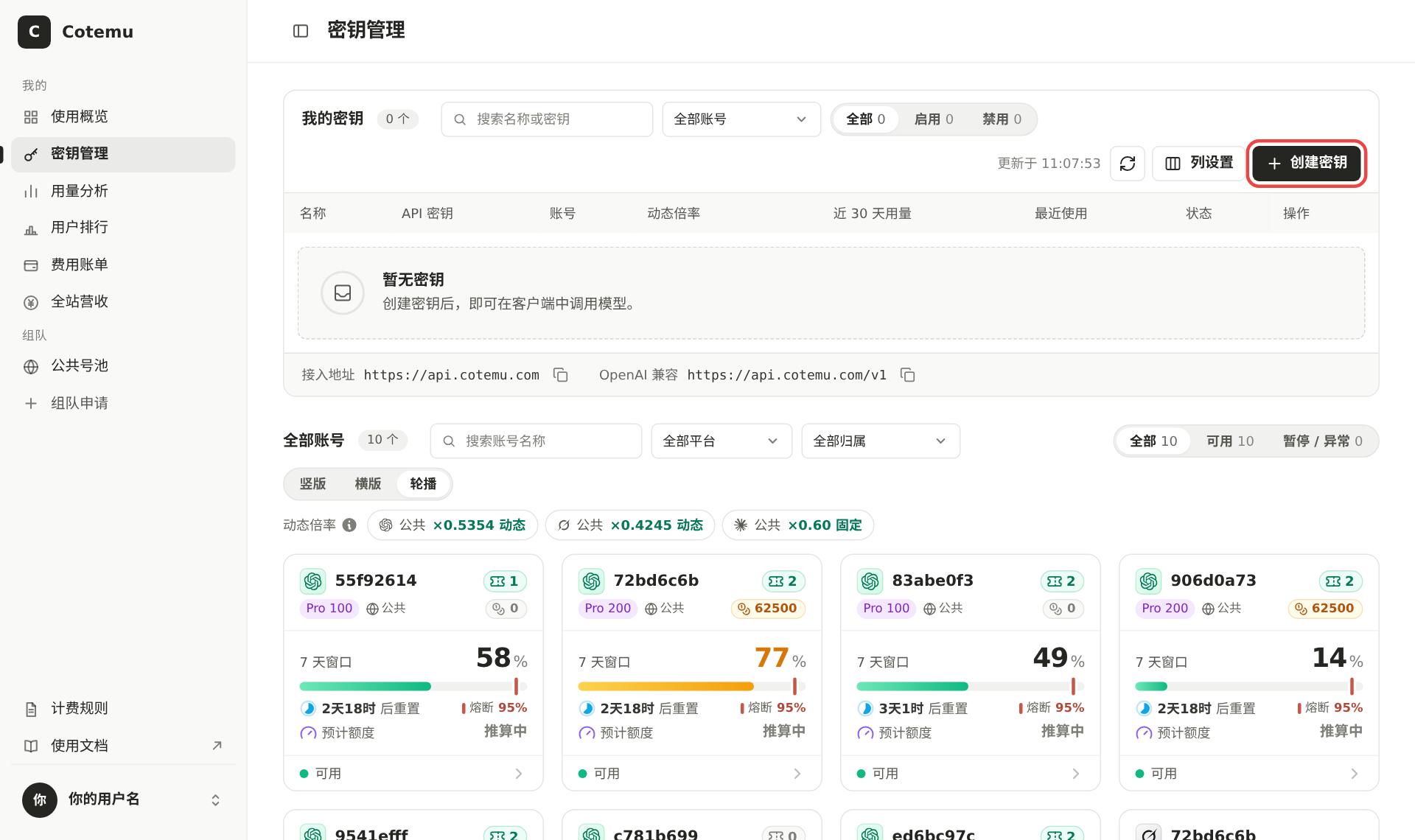Switch to 轮播 layout tab
The width and height of the screenshot is (1415, 840).
(423, 484)
